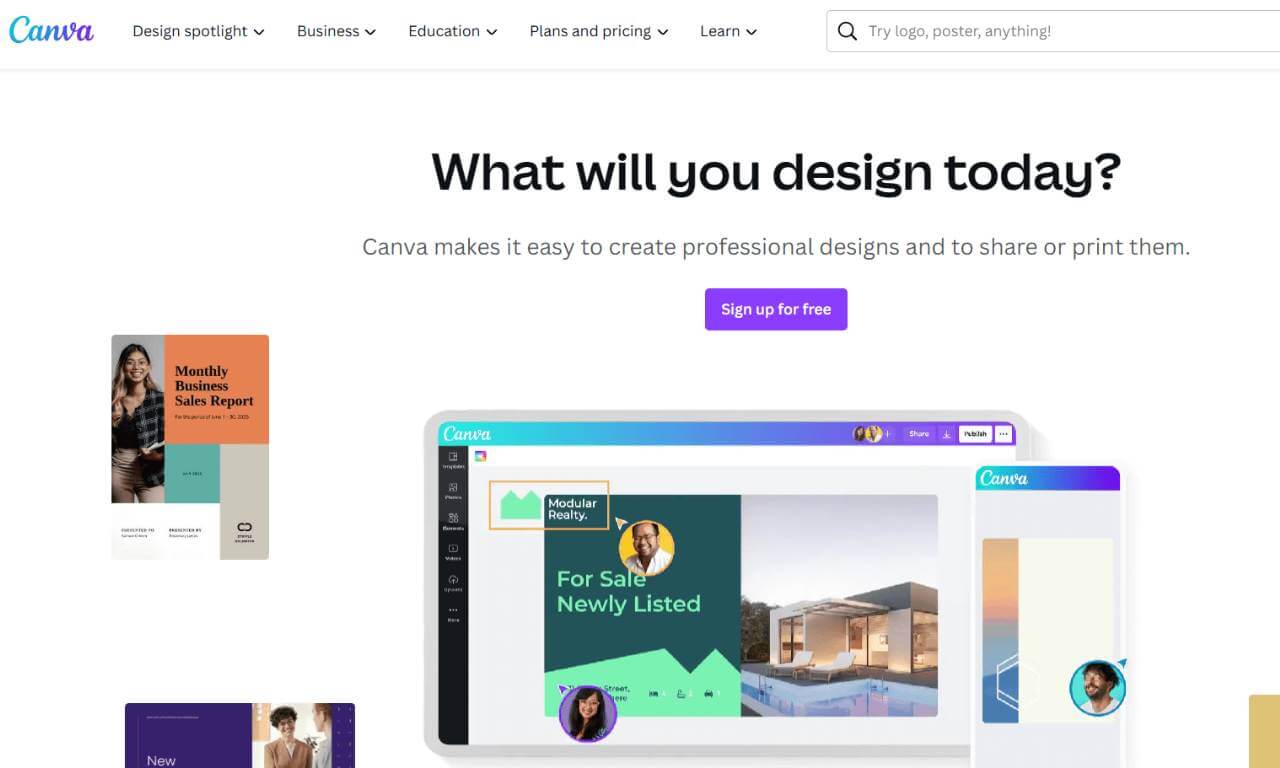The height and width of the screenshot is (768, 1280).
Task: Click the Canva logo in the header
Action: (51, 30)
